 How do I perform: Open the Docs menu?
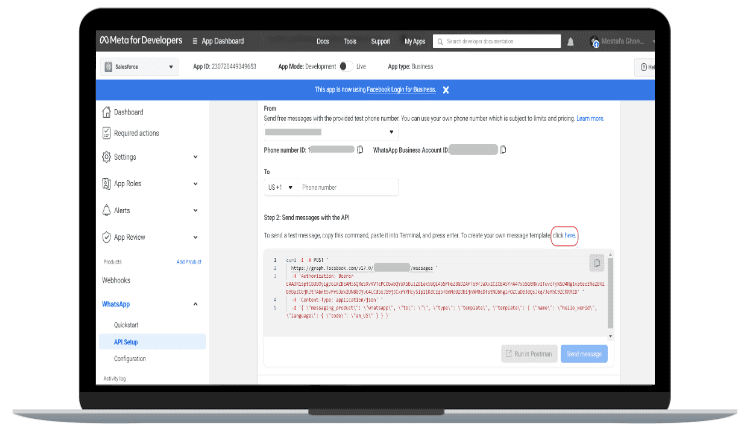[x=323, y=41]
